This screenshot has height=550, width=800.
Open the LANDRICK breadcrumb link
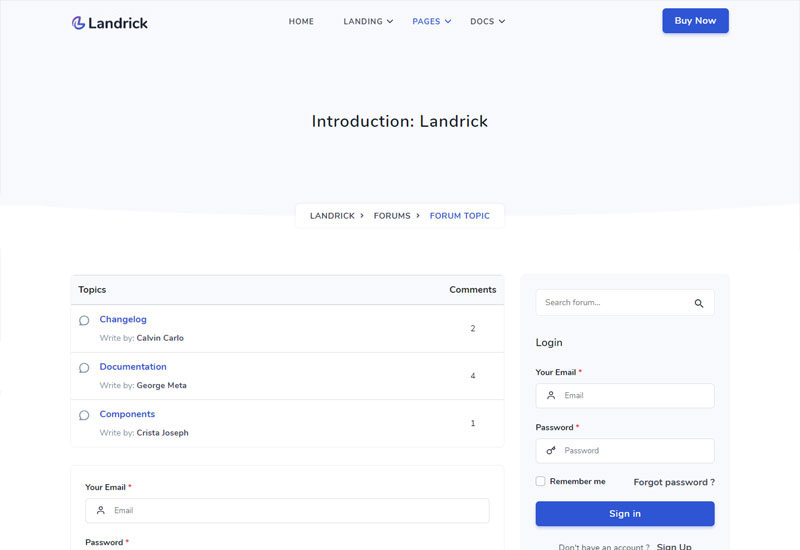(332, 216)
